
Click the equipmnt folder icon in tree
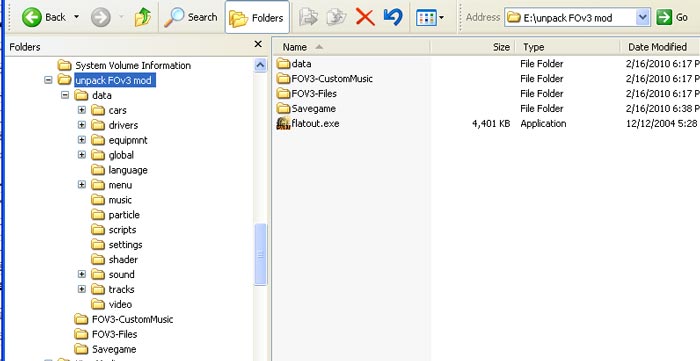(x=98, y=140)
